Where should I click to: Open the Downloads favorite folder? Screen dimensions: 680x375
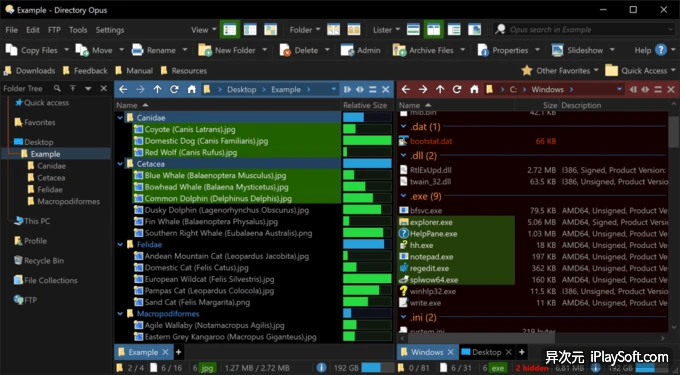coord(29,71)
